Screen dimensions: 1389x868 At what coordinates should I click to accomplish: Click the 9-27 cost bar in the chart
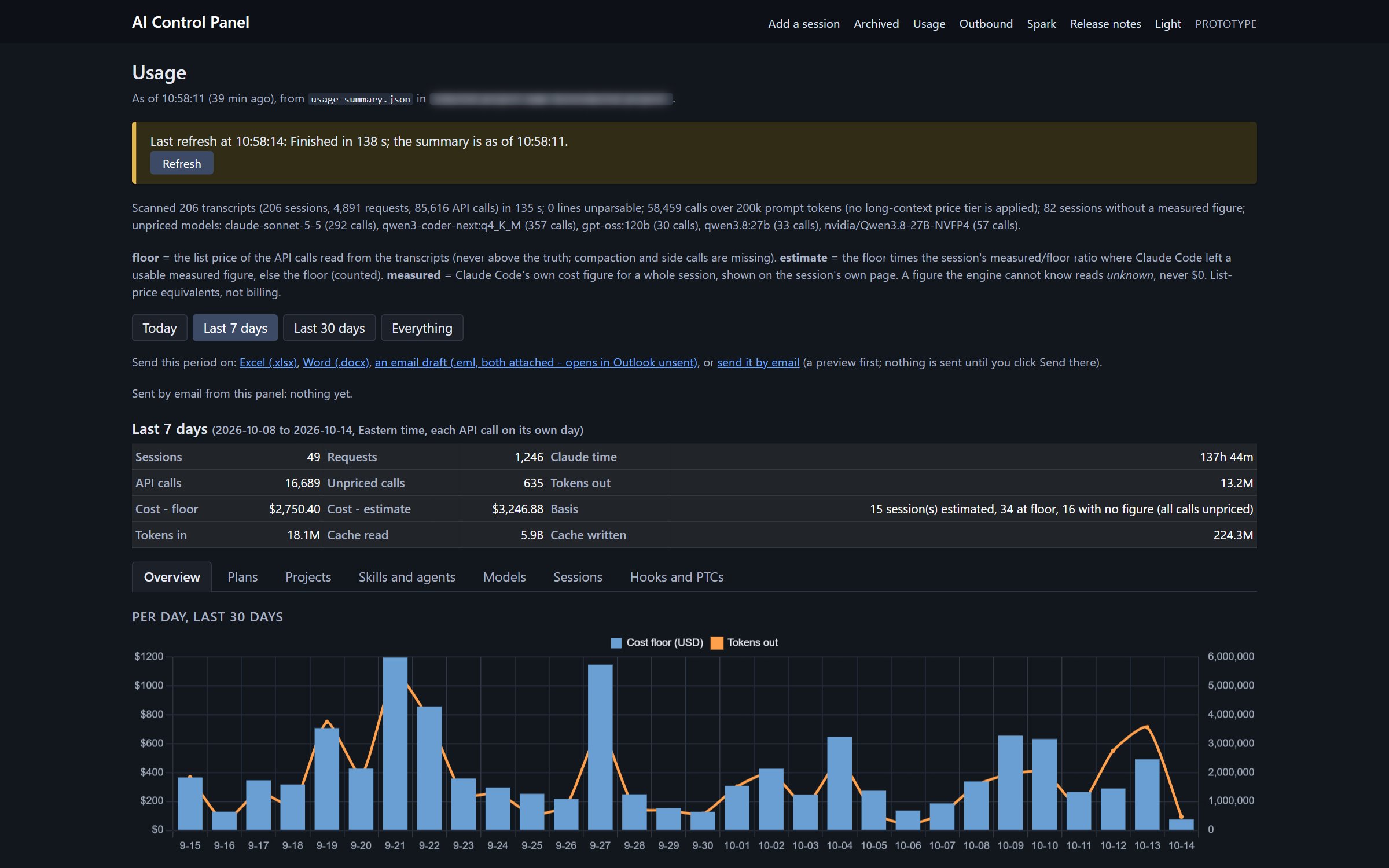[600, 747]
